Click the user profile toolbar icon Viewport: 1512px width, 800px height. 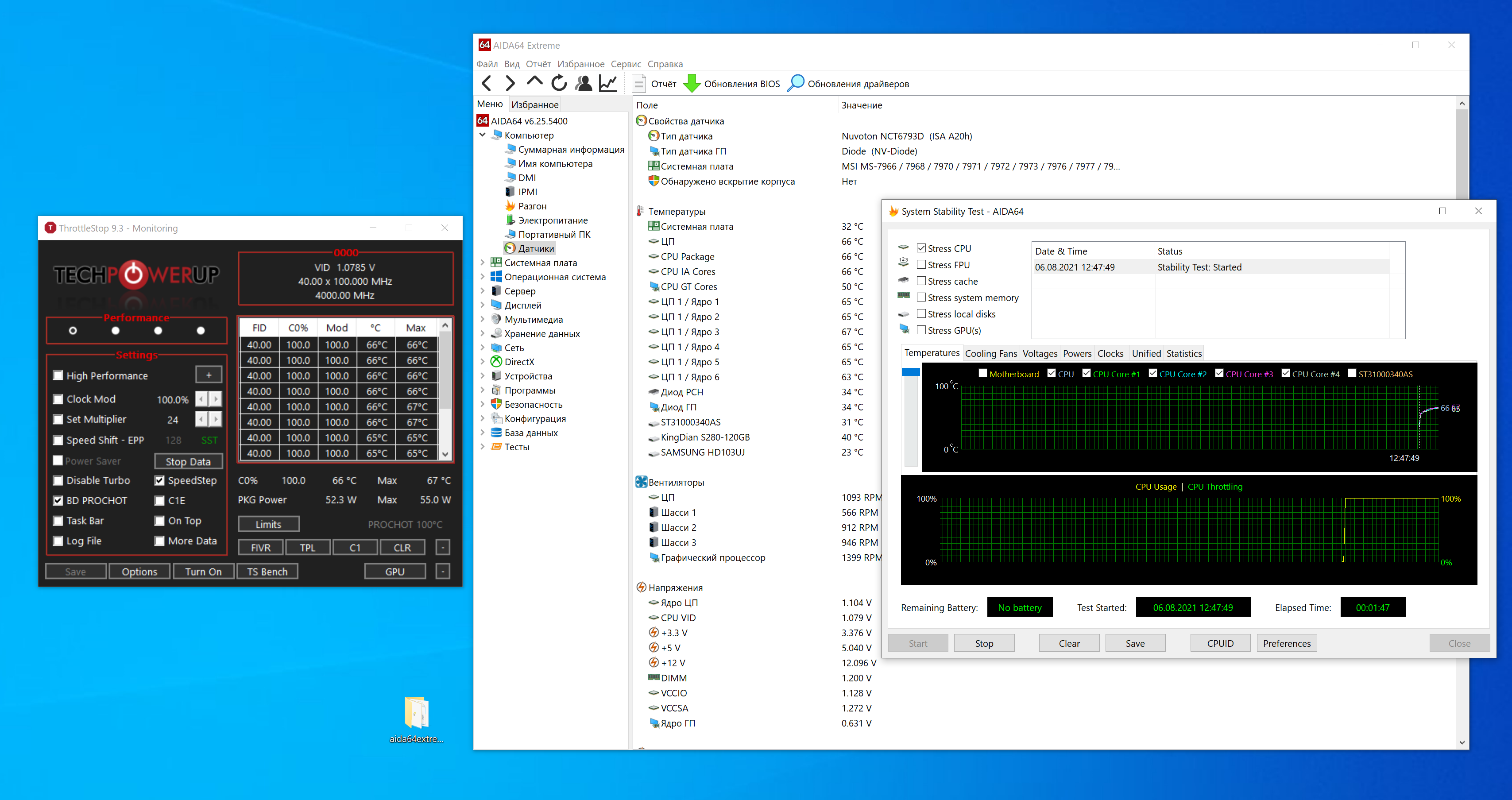pyautogui.click(x=584, y=84)
